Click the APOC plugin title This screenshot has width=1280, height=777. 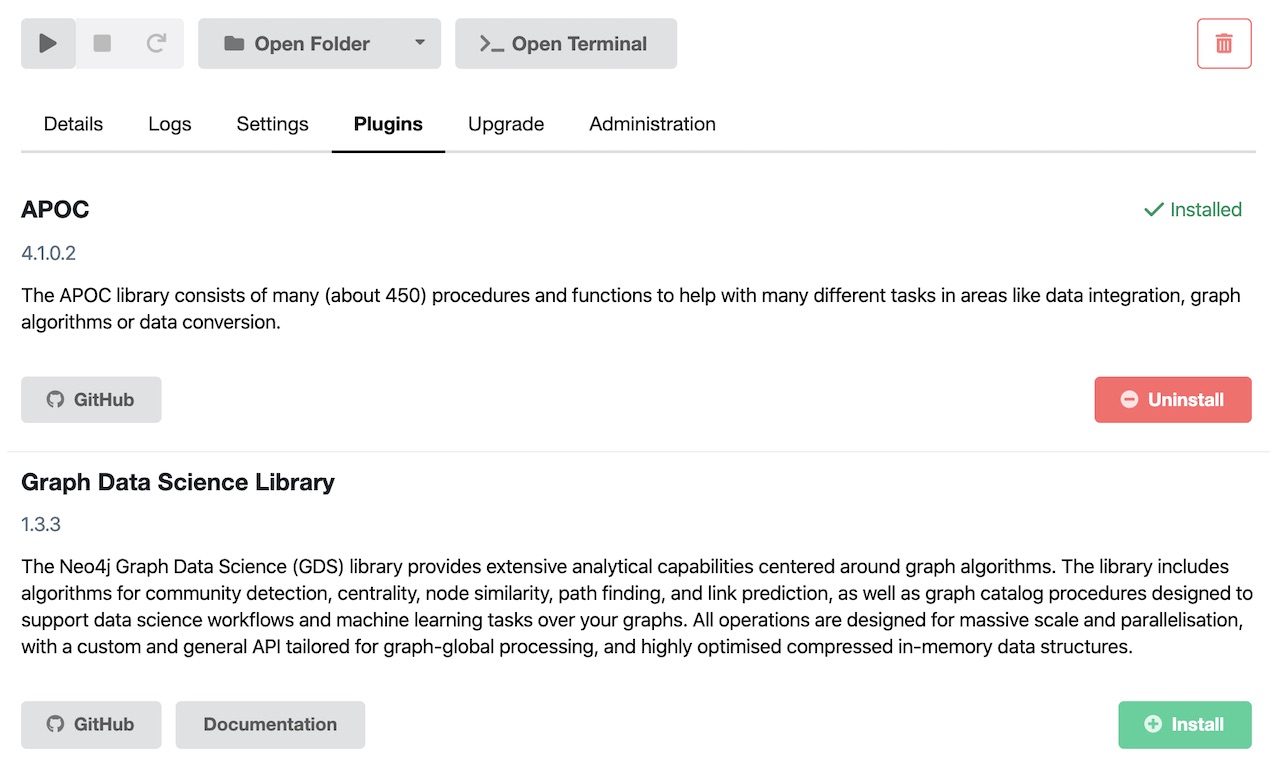click(55, 209)
